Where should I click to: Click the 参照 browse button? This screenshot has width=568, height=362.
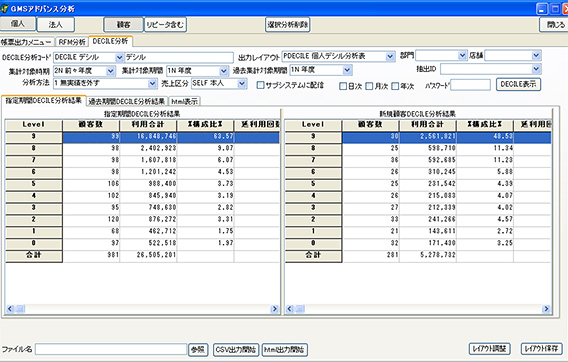pyautogui.click(x=198, y=350)
